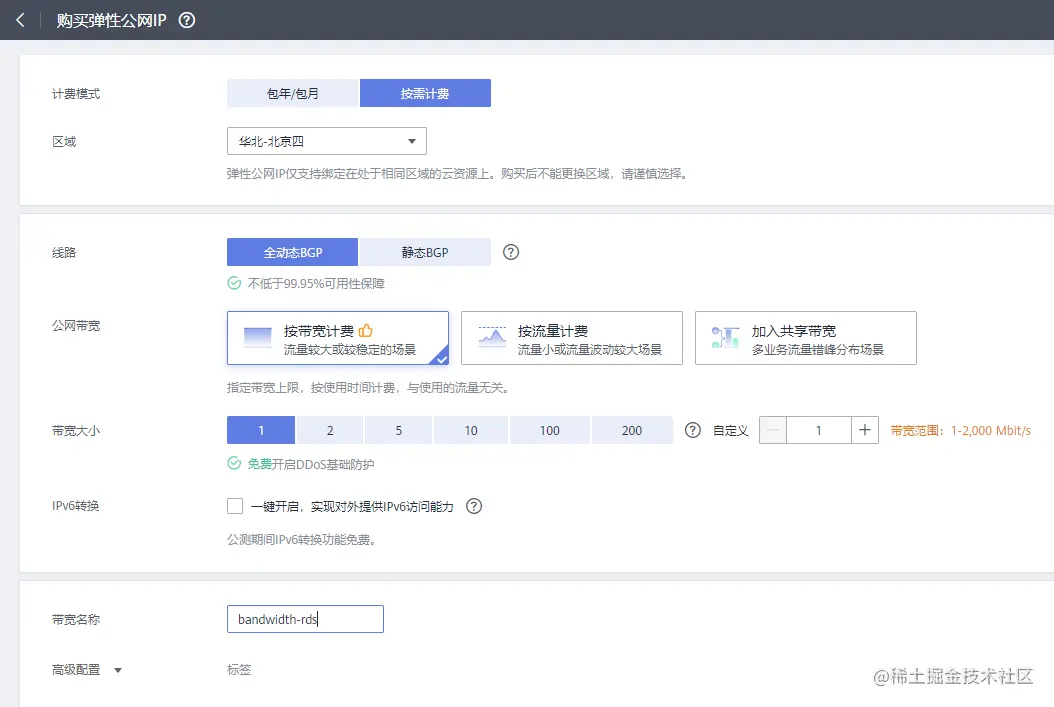Open the 华北-北京四 region dropdown
The height and width of the screenshot is (707, 1054).
pyautogui.click(x=327, y=141)
